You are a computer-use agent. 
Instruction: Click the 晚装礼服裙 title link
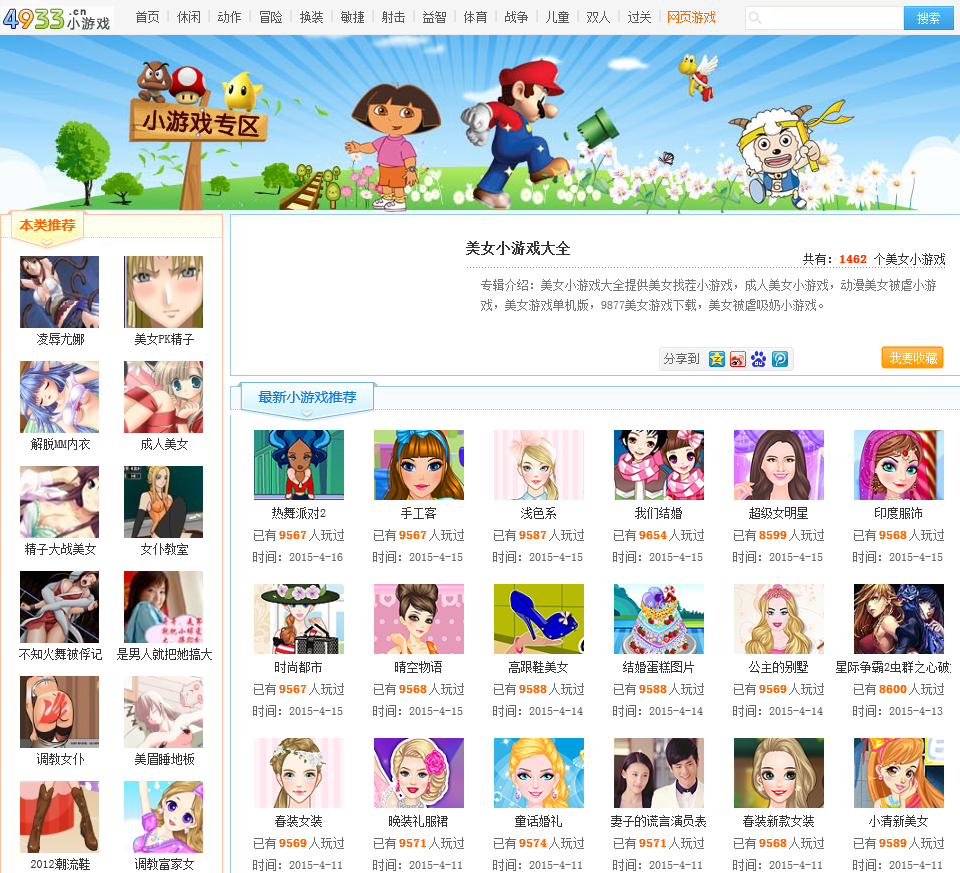point(419,822)
